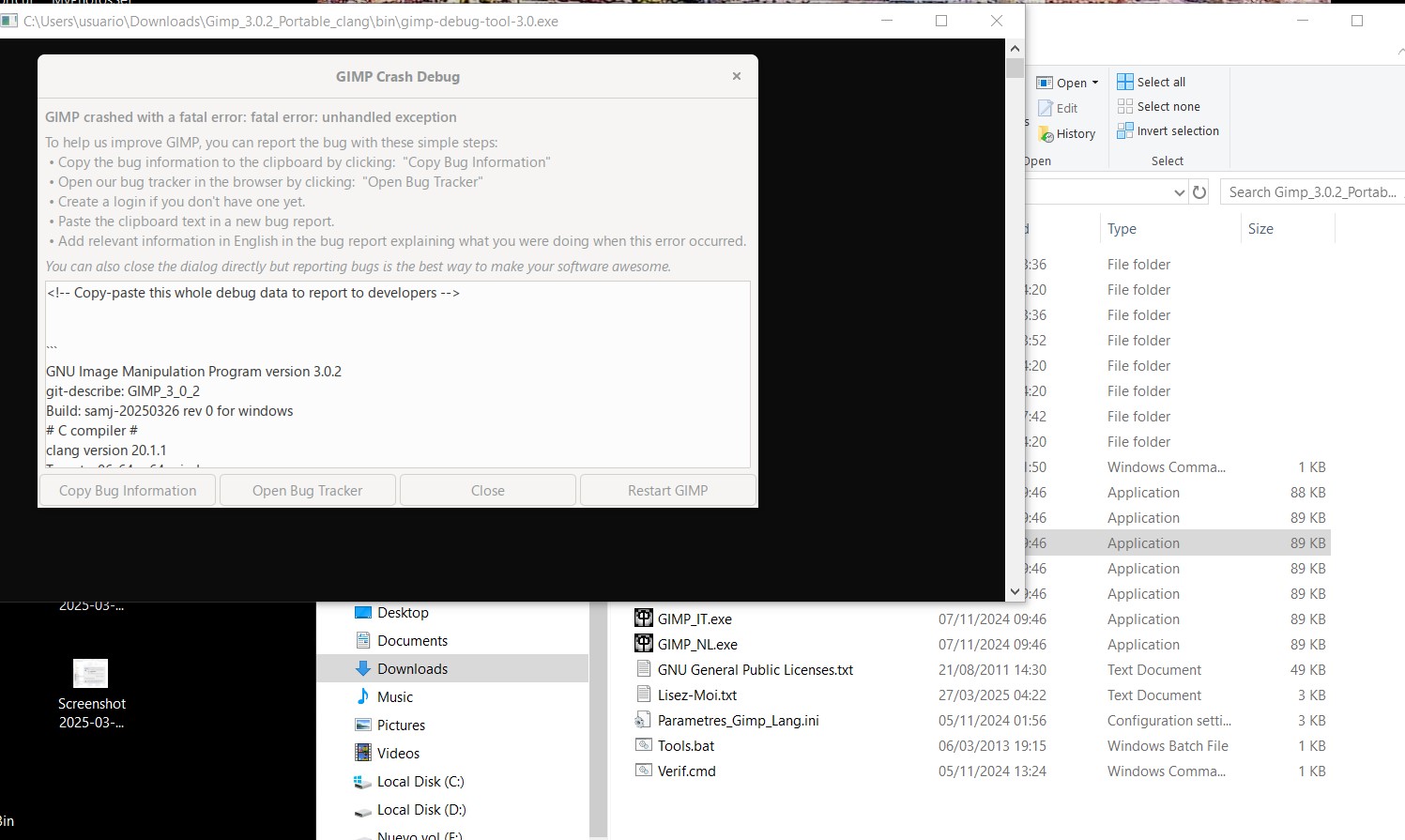
Task: Click date 21/08/2011 14:30 cell
Action: [992, 669]
